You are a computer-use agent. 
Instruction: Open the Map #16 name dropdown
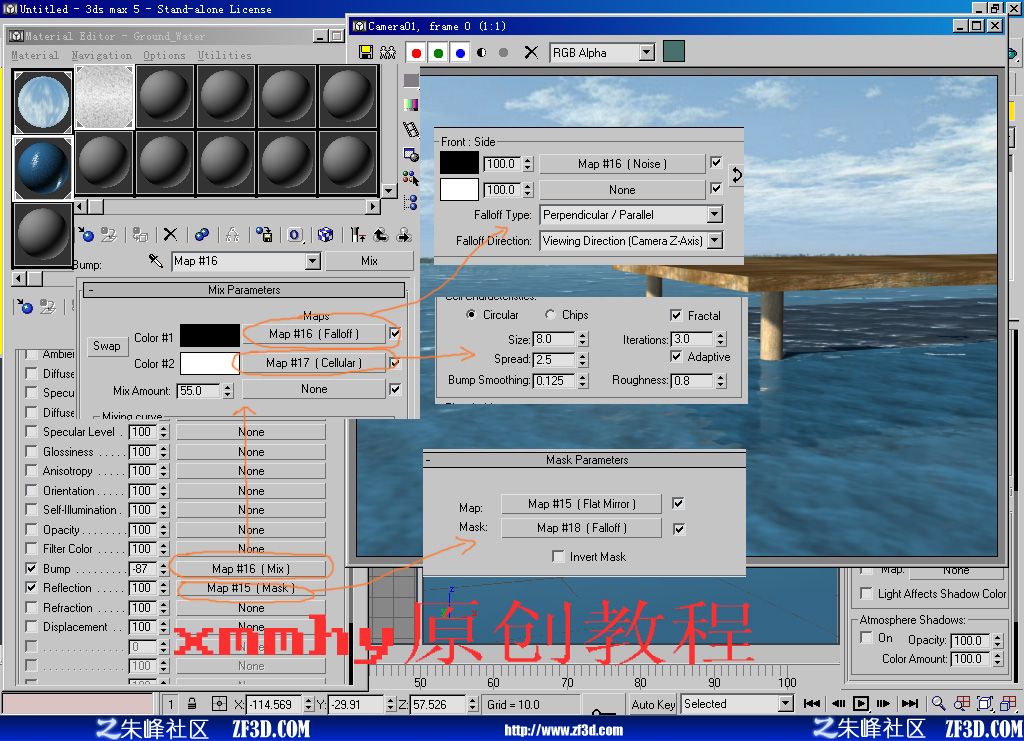click(313, 261)
